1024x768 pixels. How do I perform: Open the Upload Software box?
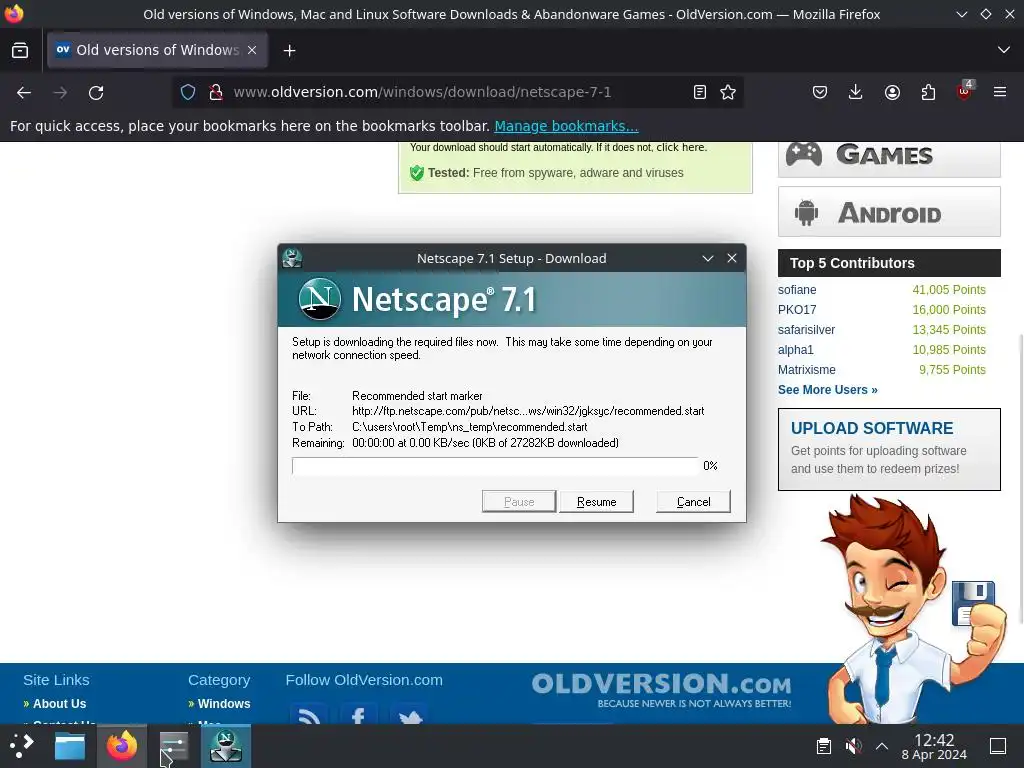coord(889,449)
